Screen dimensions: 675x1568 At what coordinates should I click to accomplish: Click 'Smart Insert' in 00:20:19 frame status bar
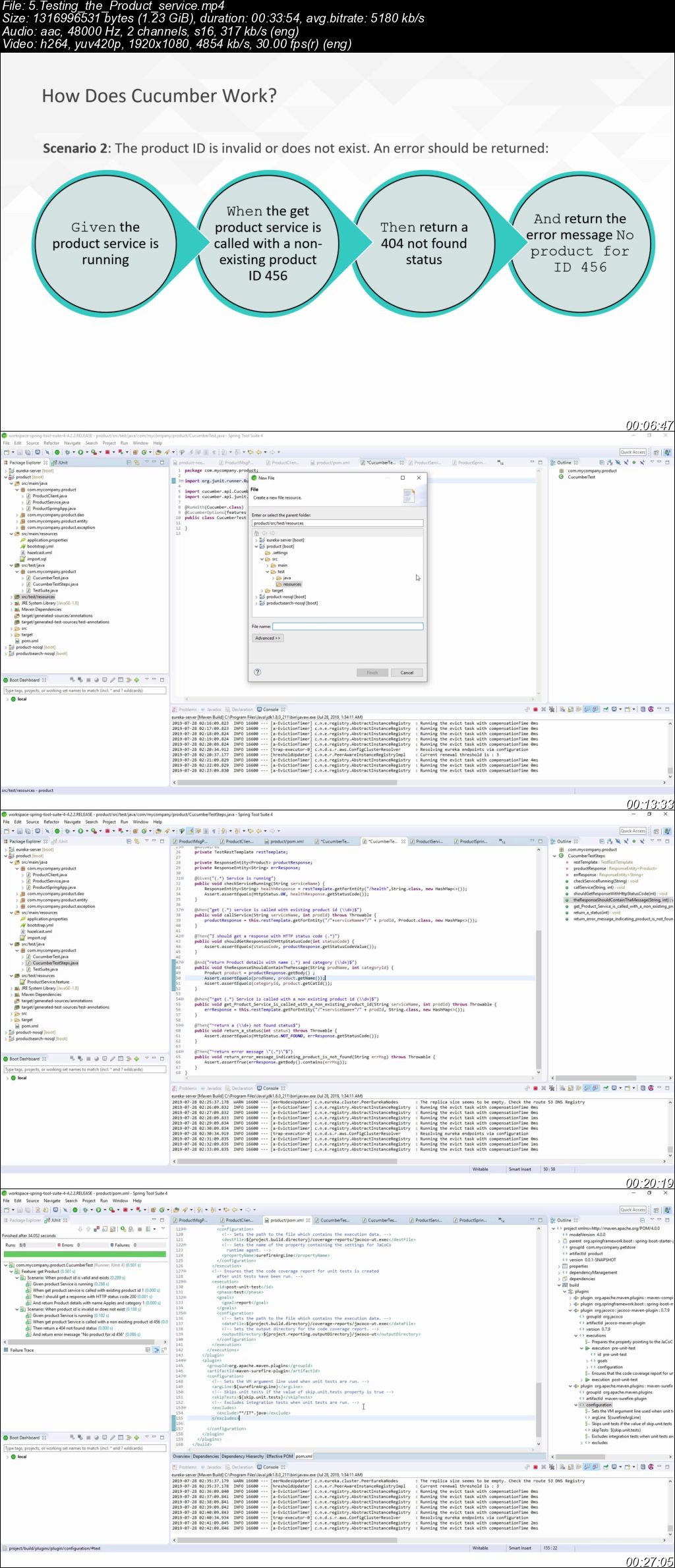[519, 1169]
